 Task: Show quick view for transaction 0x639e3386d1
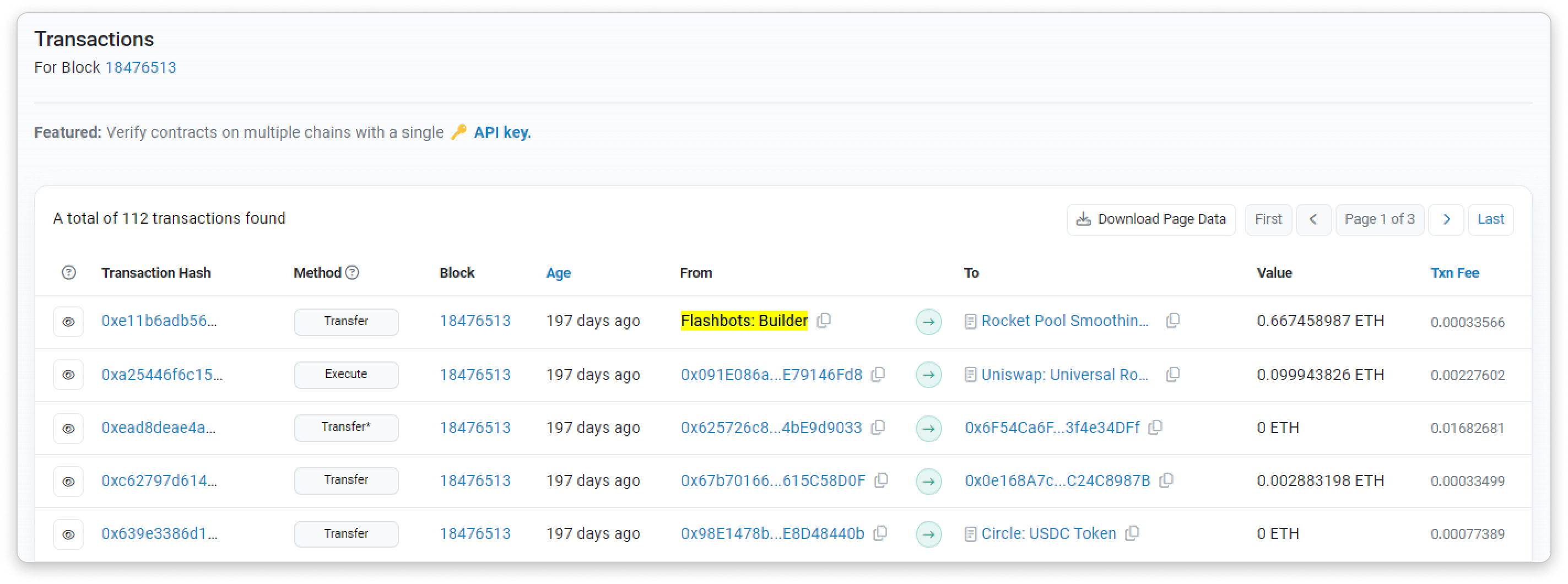68,534
